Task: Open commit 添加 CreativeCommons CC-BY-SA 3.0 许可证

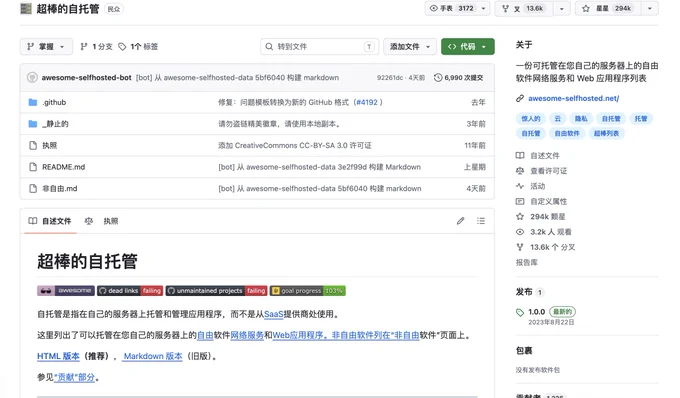Action: pos(294,145)
